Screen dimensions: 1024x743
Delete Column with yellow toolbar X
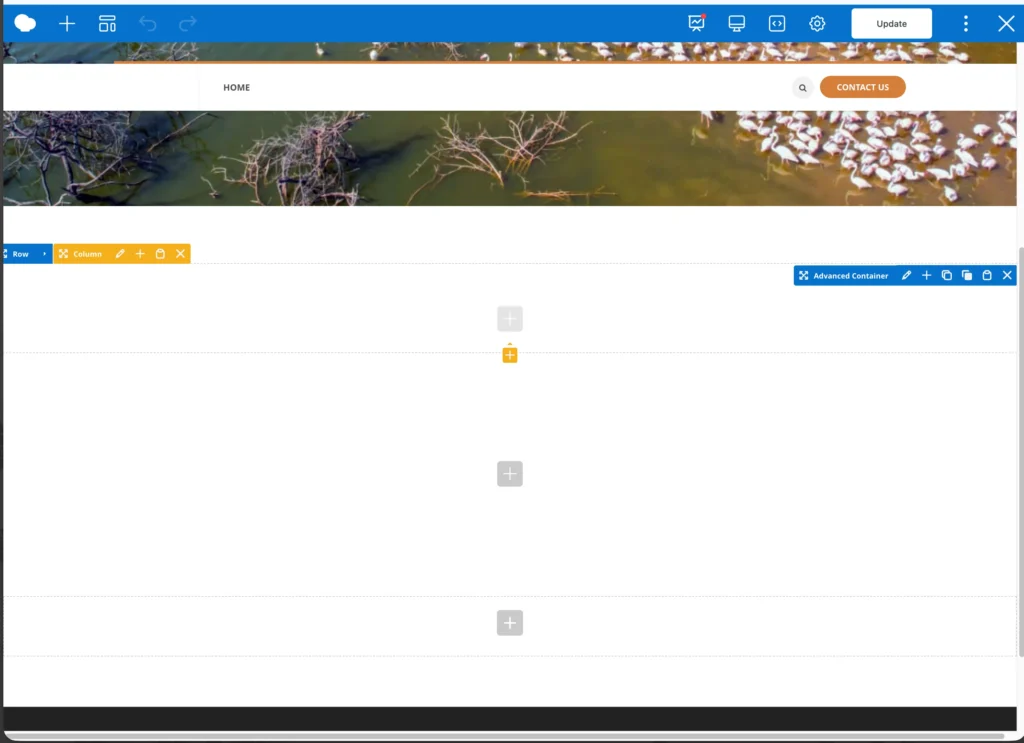coord(180,254)
